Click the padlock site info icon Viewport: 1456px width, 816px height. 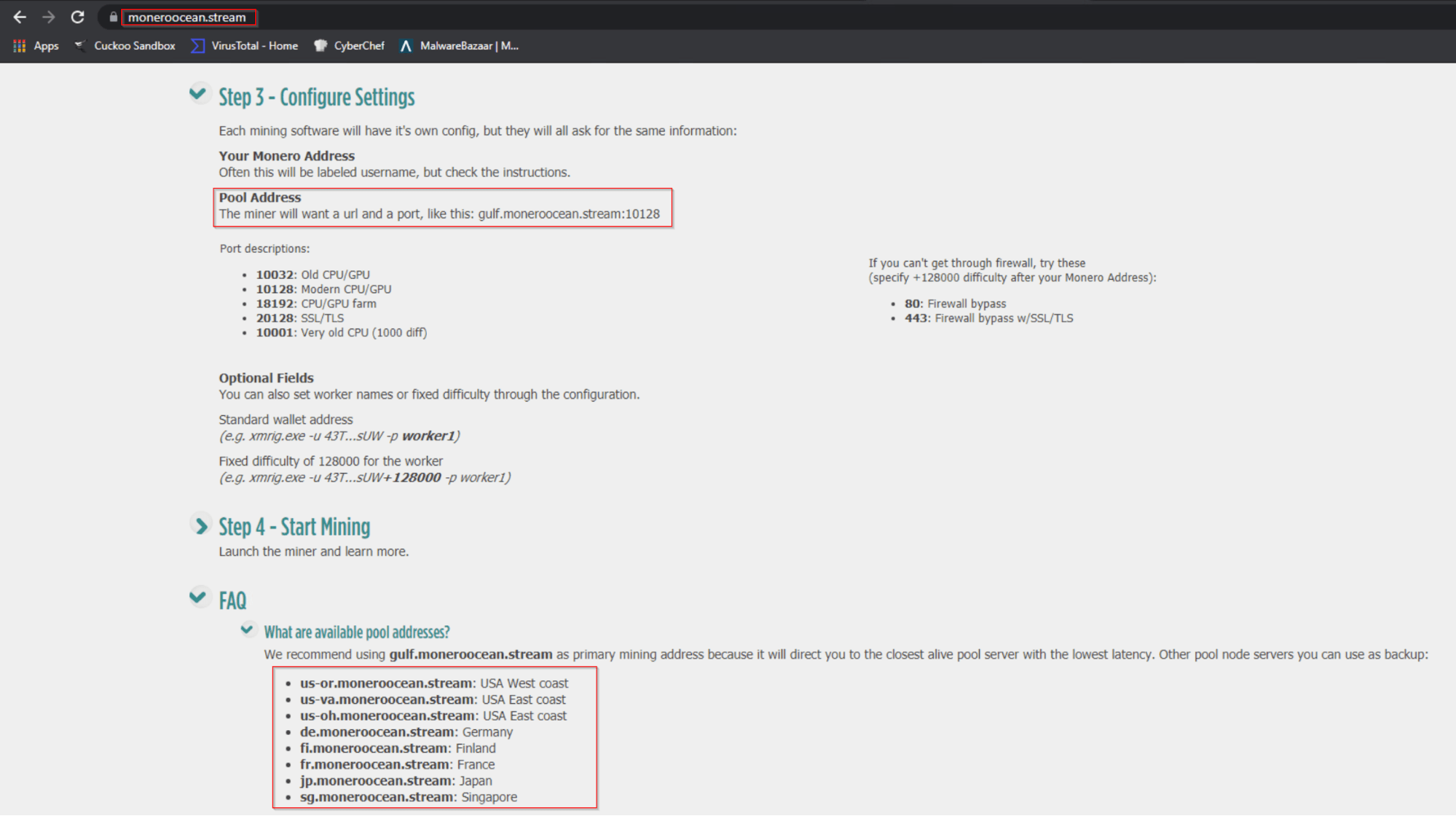[x=113, y=17]
